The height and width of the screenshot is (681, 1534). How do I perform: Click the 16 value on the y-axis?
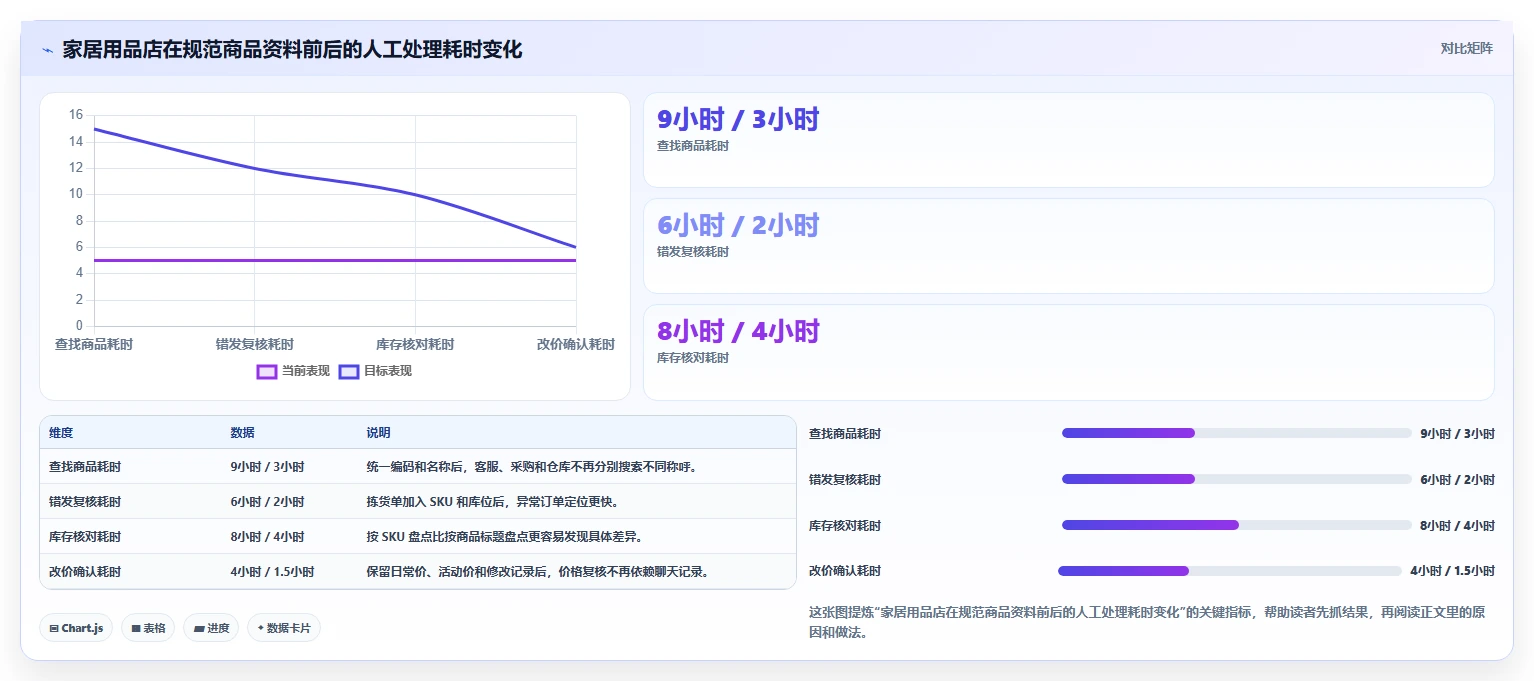pyautogui.click(x=76, y=115)
